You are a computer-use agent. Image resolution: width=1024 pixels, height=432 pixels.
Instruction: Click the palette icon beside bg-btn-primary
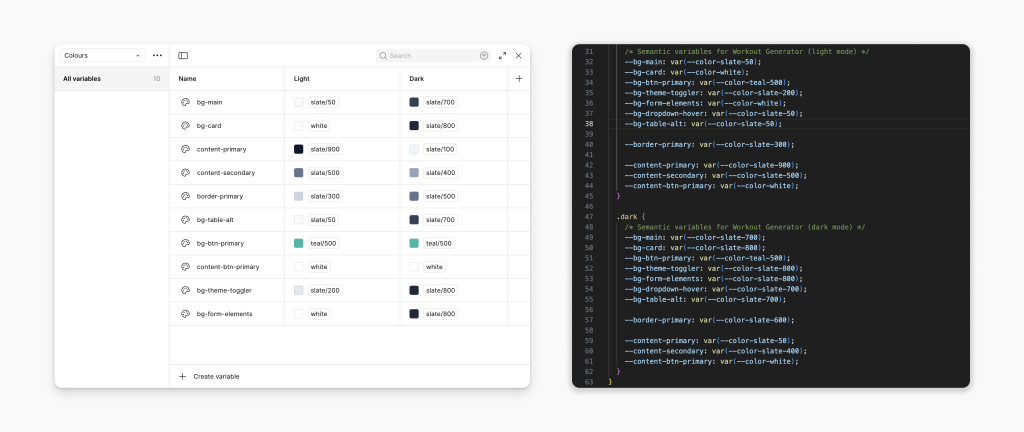click(x=185, y=243)
